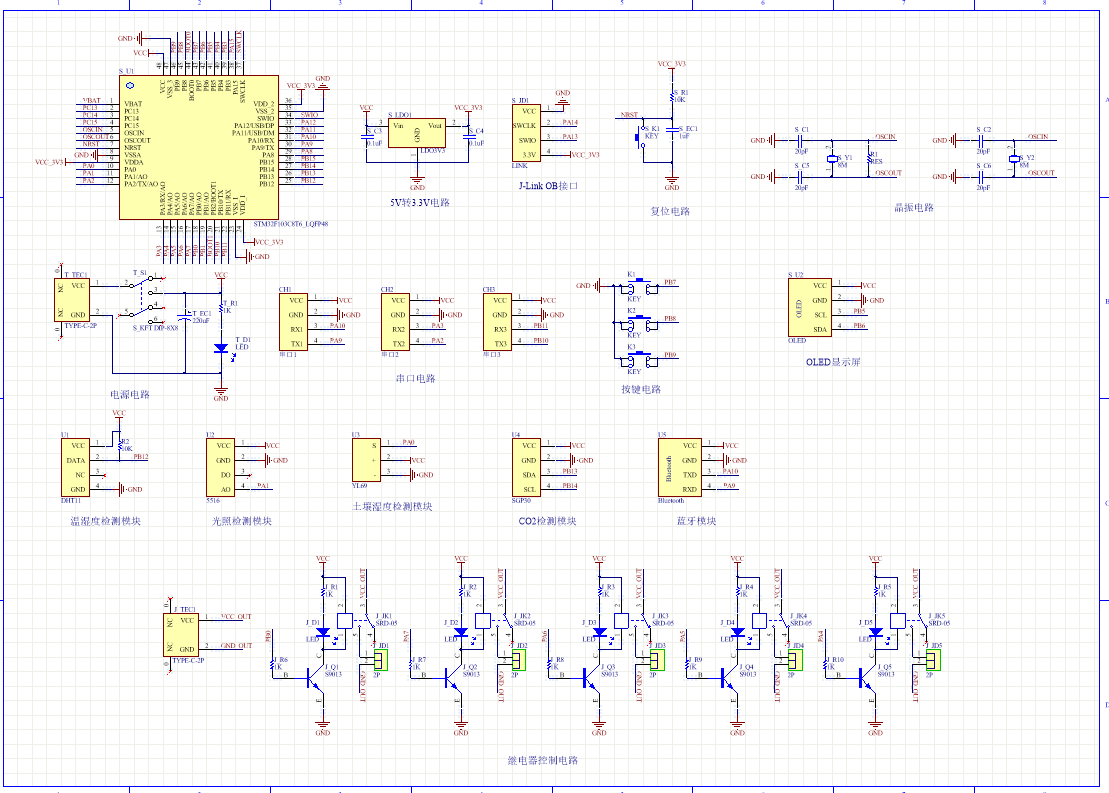Select the S_Y1 8M crystal
Image resolution: width=1109 pixels, height=793 pixels.
pos(832,158)
